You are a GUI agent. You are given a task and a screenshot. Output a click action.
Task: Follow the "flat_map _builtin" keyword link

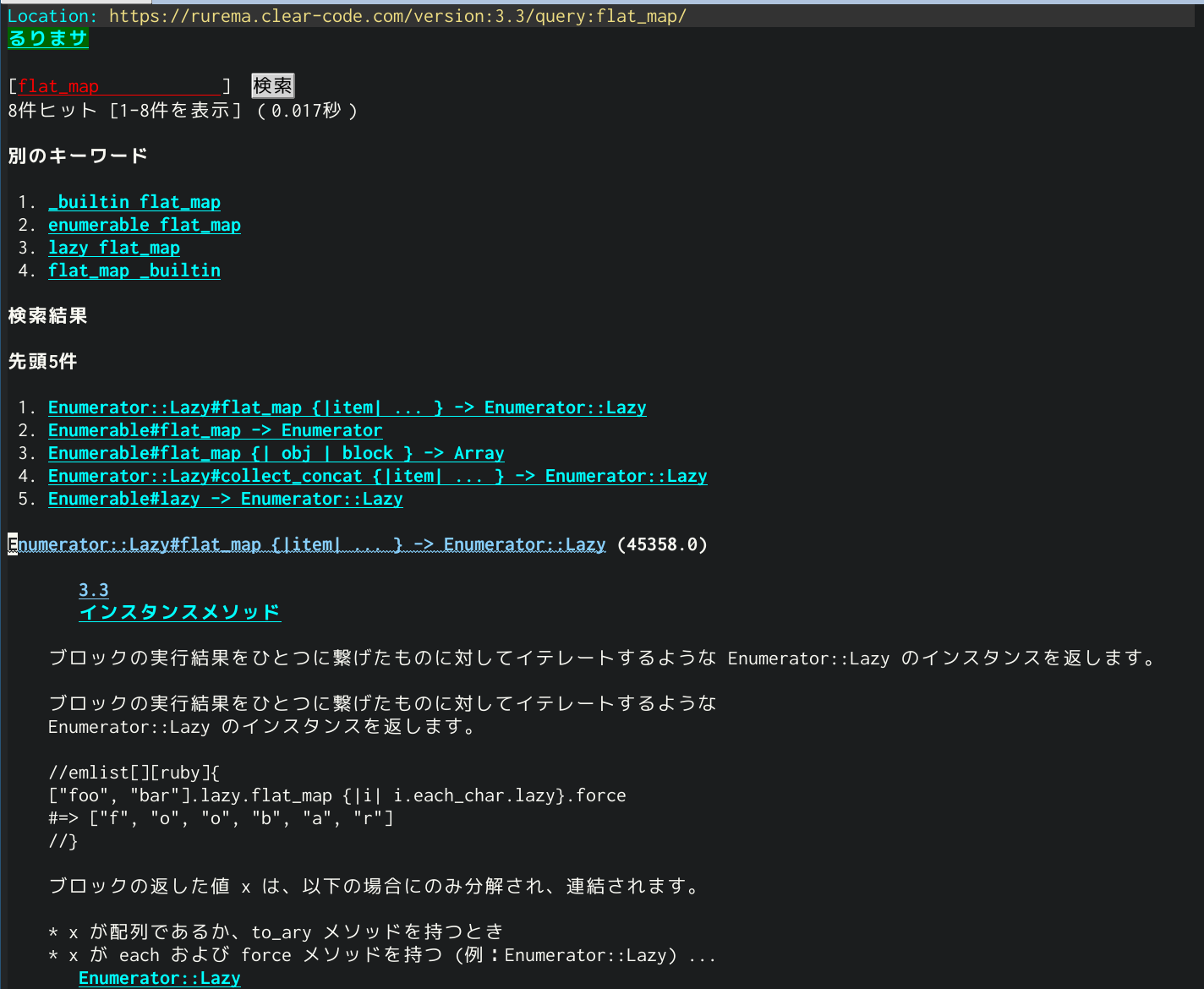(134, 270)
